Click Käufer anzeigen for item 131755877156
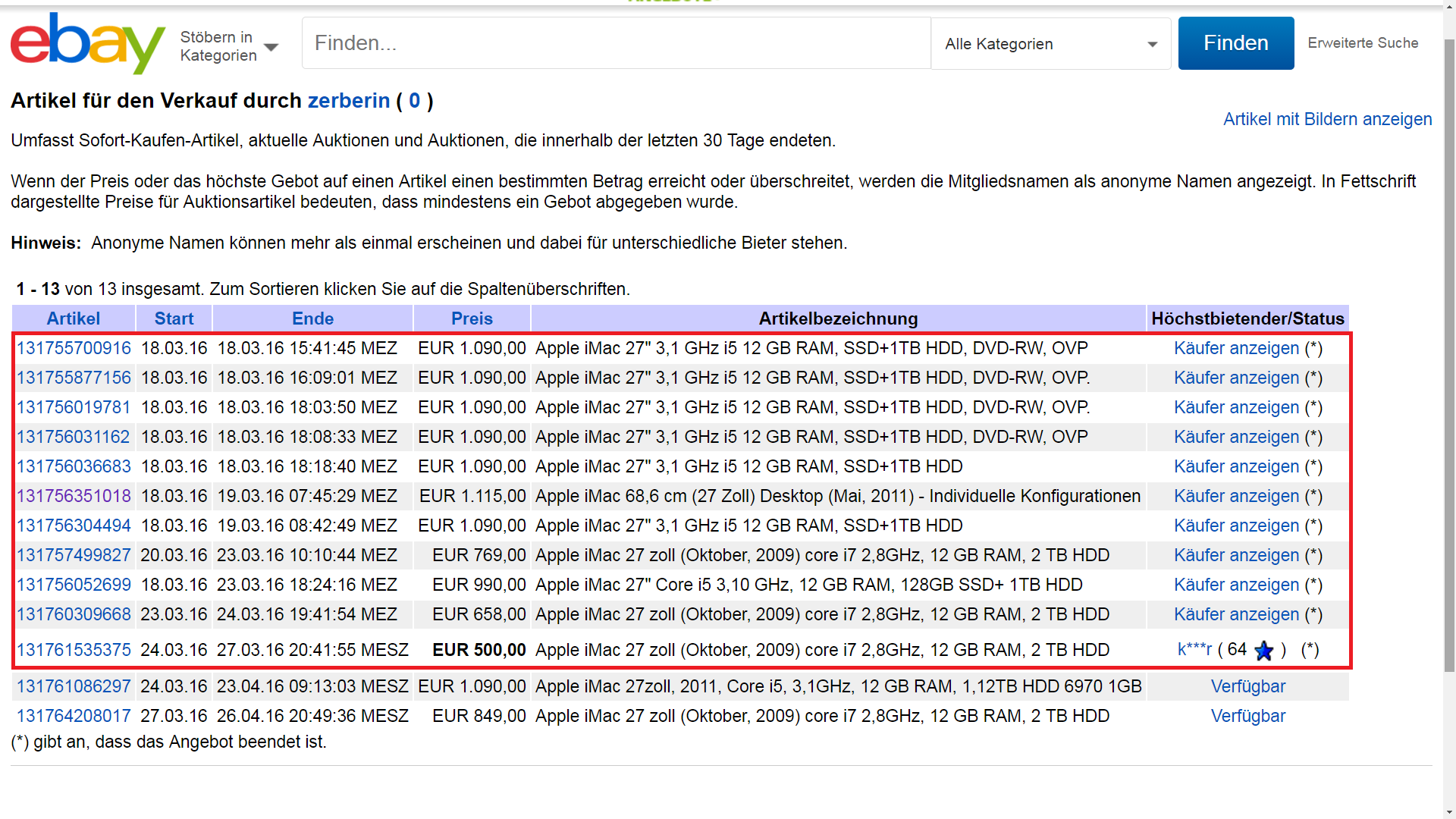Image resolution: width=1456 pixels, height=819 pixels. coord(1237,378)
